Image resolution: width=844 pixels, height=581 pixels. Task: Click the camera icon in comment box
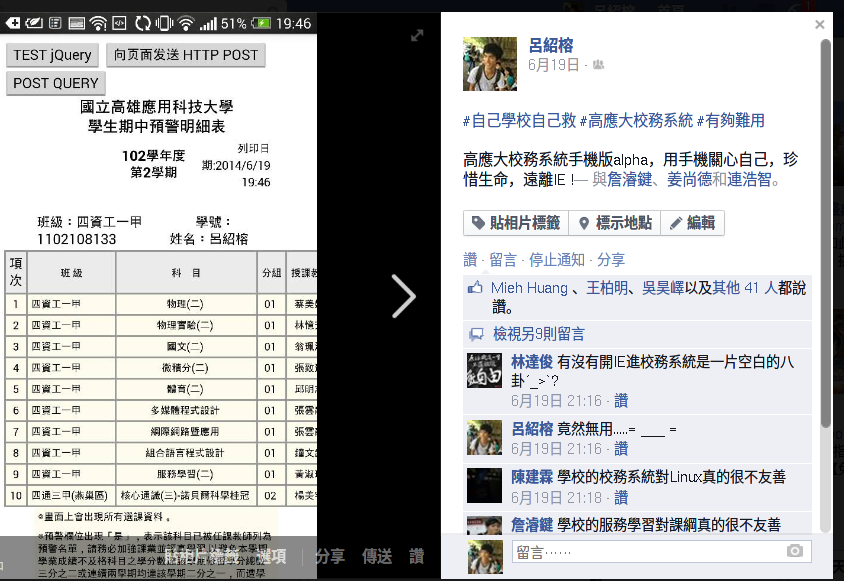pyautogui.click(x=794, y=551)
